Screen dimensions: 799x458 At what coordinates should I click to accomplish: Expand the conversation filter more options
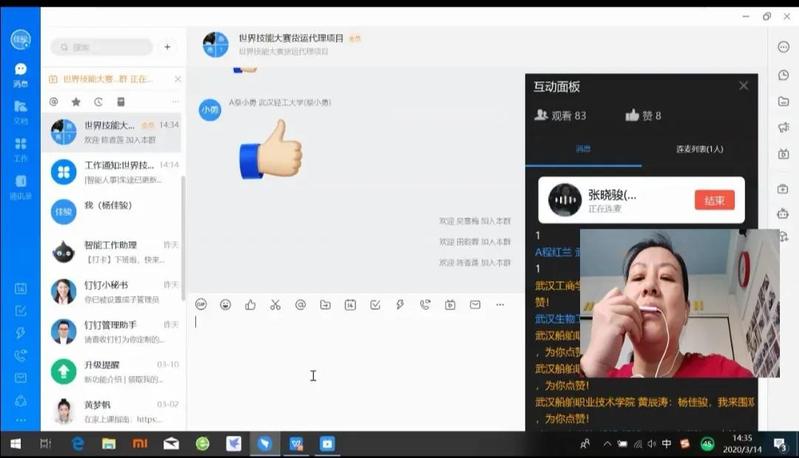175,102
